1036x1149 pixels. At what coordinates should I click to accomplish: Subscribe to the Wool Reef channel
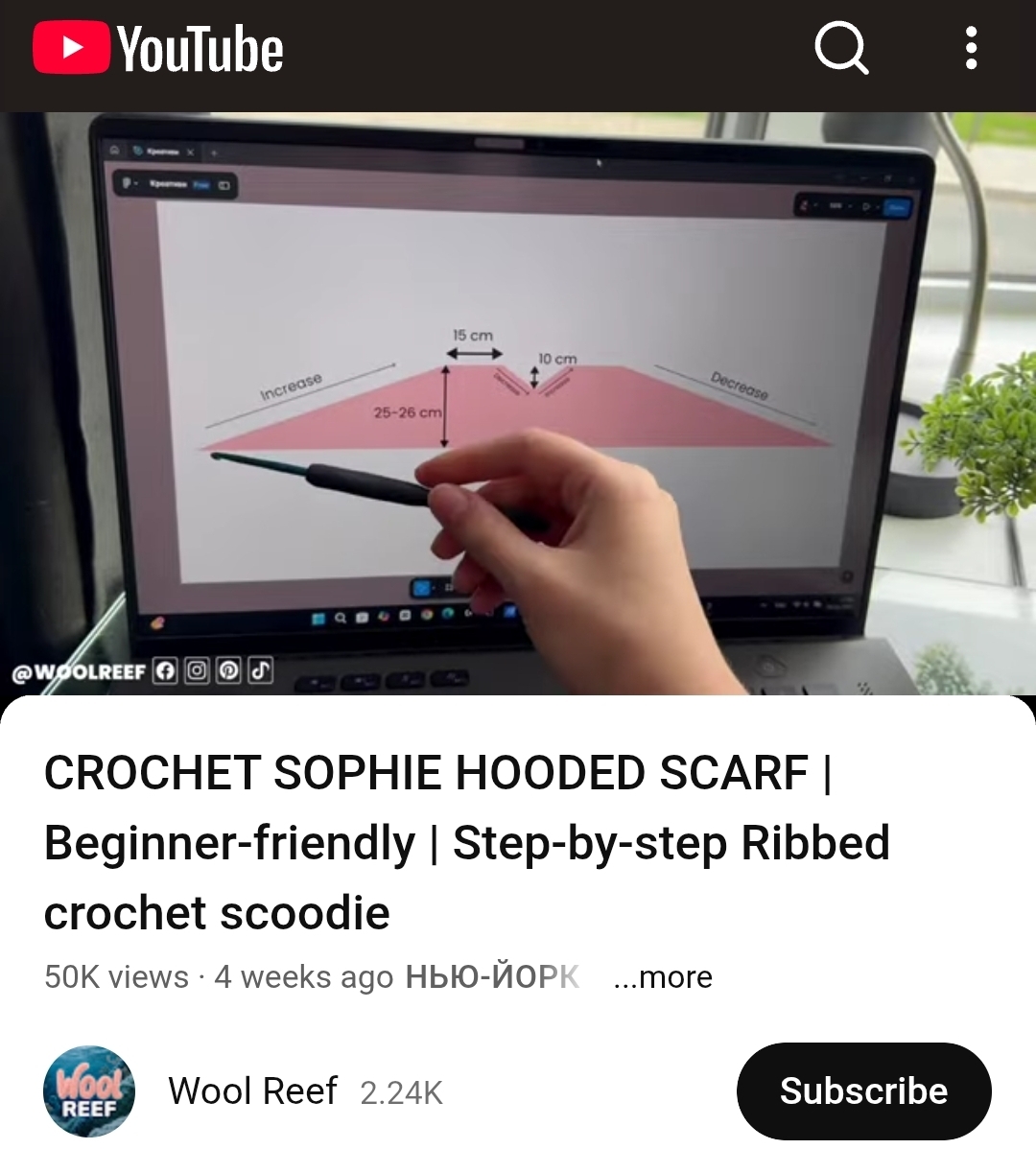[864, 1091]
